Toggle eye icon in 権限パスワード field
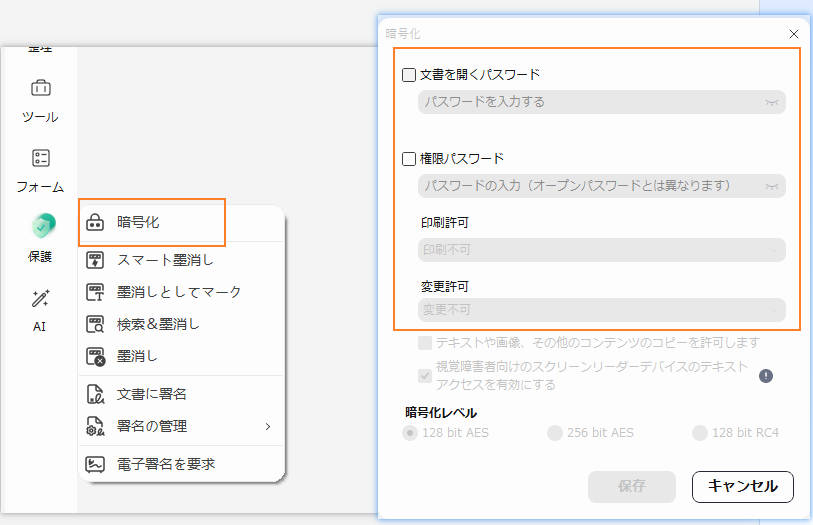The image size is (813, 525). [x=771, y=186]
